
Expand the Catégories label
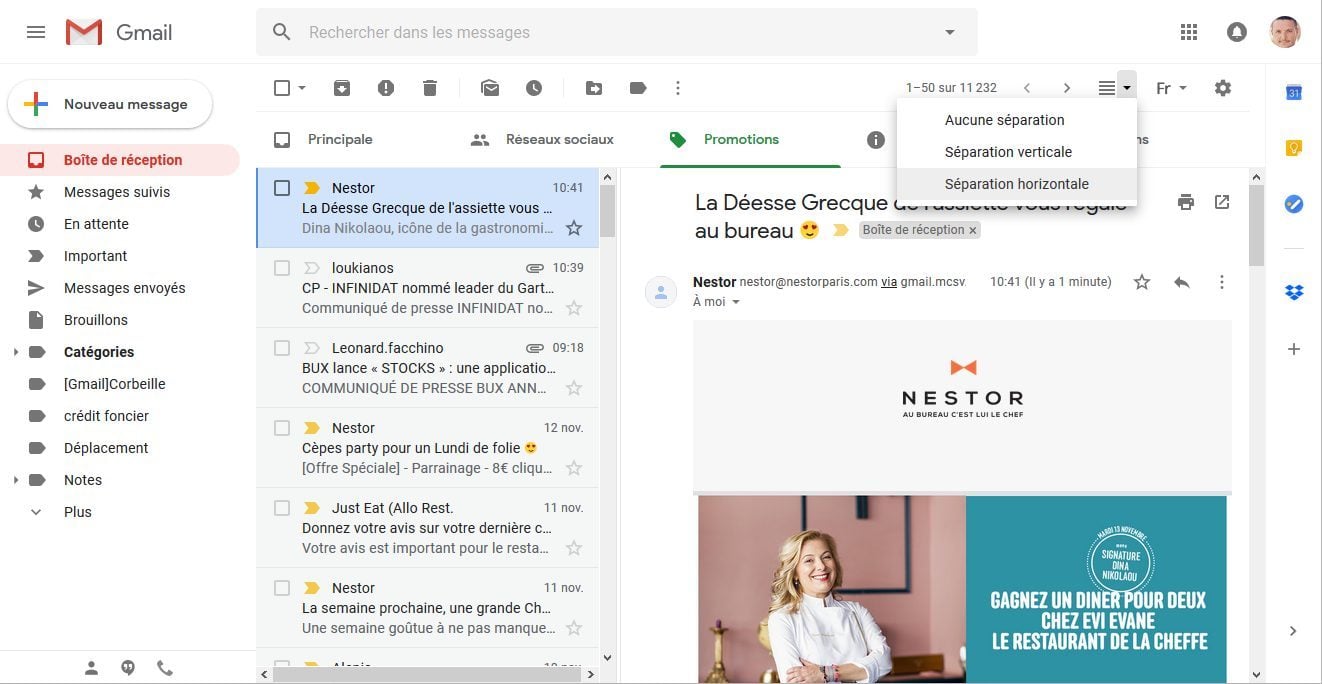(15, 352)
